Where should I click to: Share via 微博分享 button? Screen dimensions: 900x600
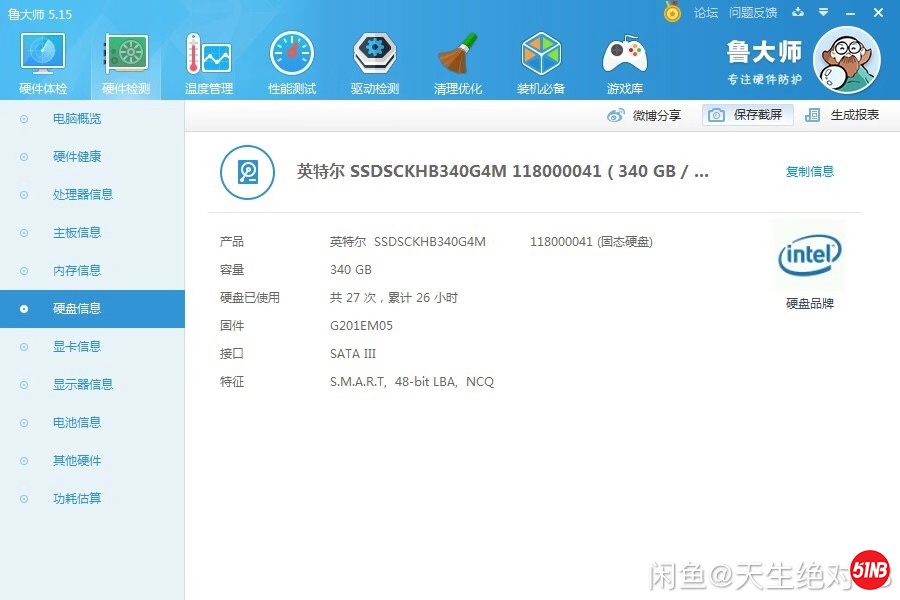pyautogui.click(x=645, y=115)
